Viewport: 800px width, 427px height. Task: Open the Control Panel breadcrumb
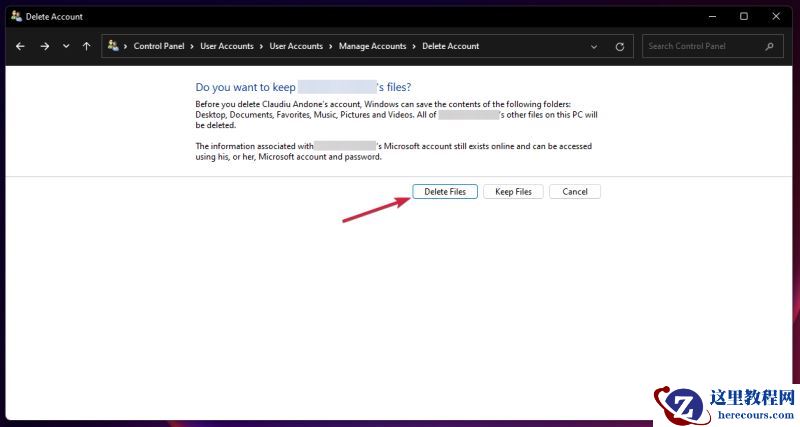pos(159,46)
